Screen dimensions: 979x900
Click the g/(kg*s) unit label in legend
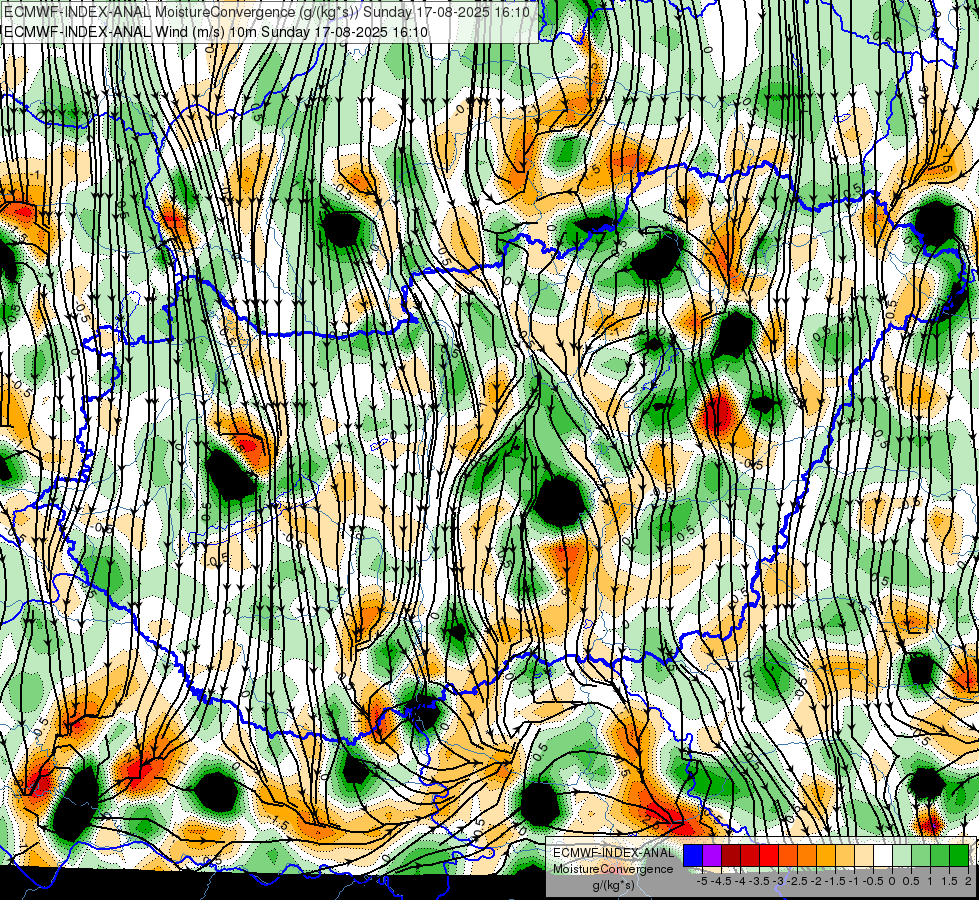click(613, 886)
